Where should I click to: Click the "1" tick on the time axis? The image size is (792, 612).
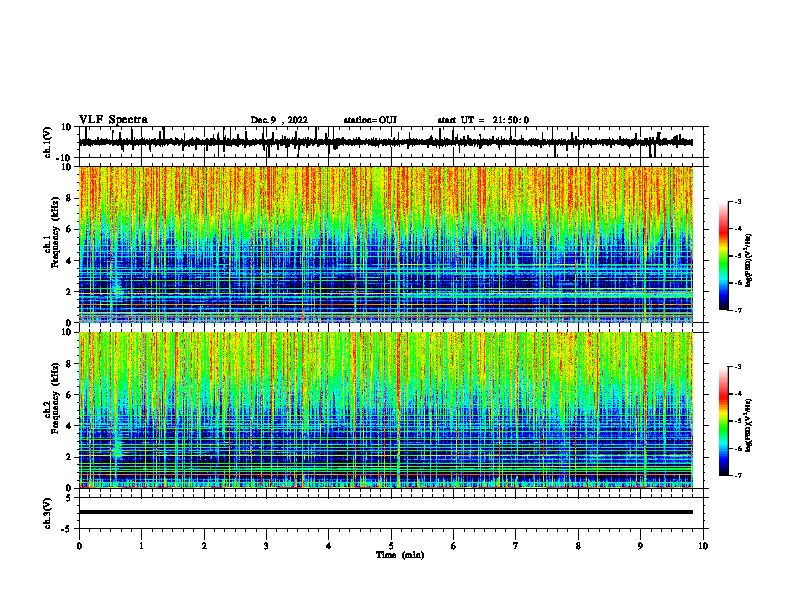(x=142, y=546)
